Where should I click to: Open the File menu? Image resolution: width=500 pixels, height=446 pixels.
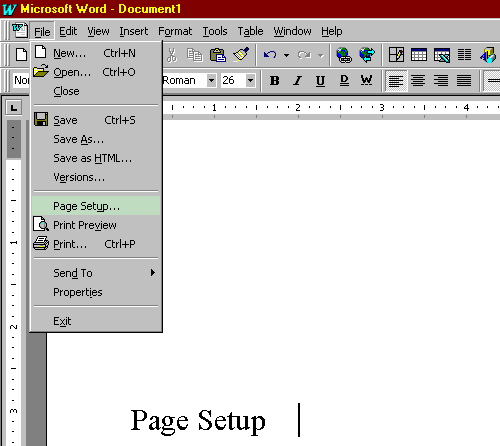pyautogui.click(x=42, y=32)
